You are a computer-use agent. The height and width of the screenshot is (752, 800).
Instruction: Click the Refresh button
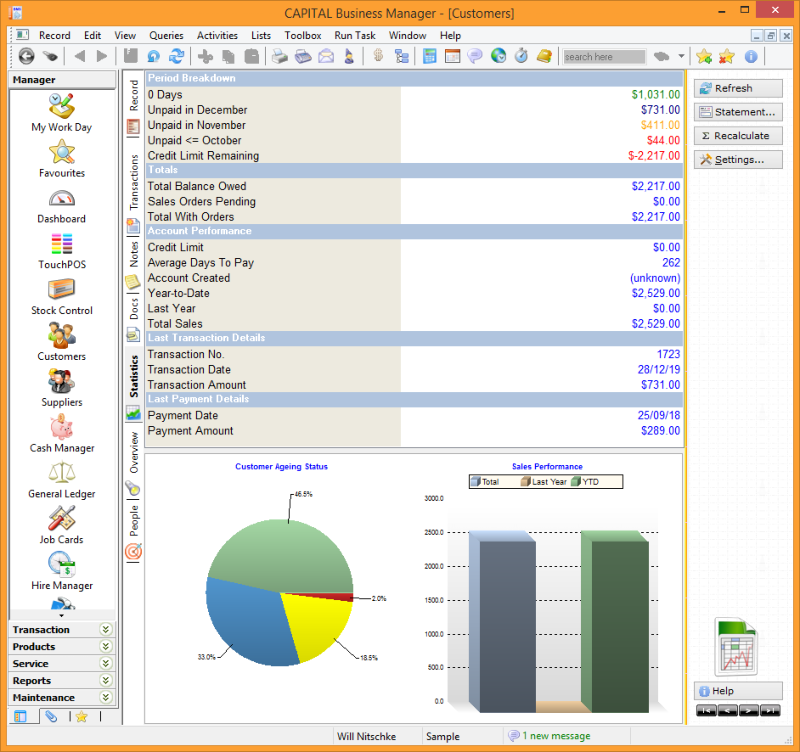[x=738, y=88]
